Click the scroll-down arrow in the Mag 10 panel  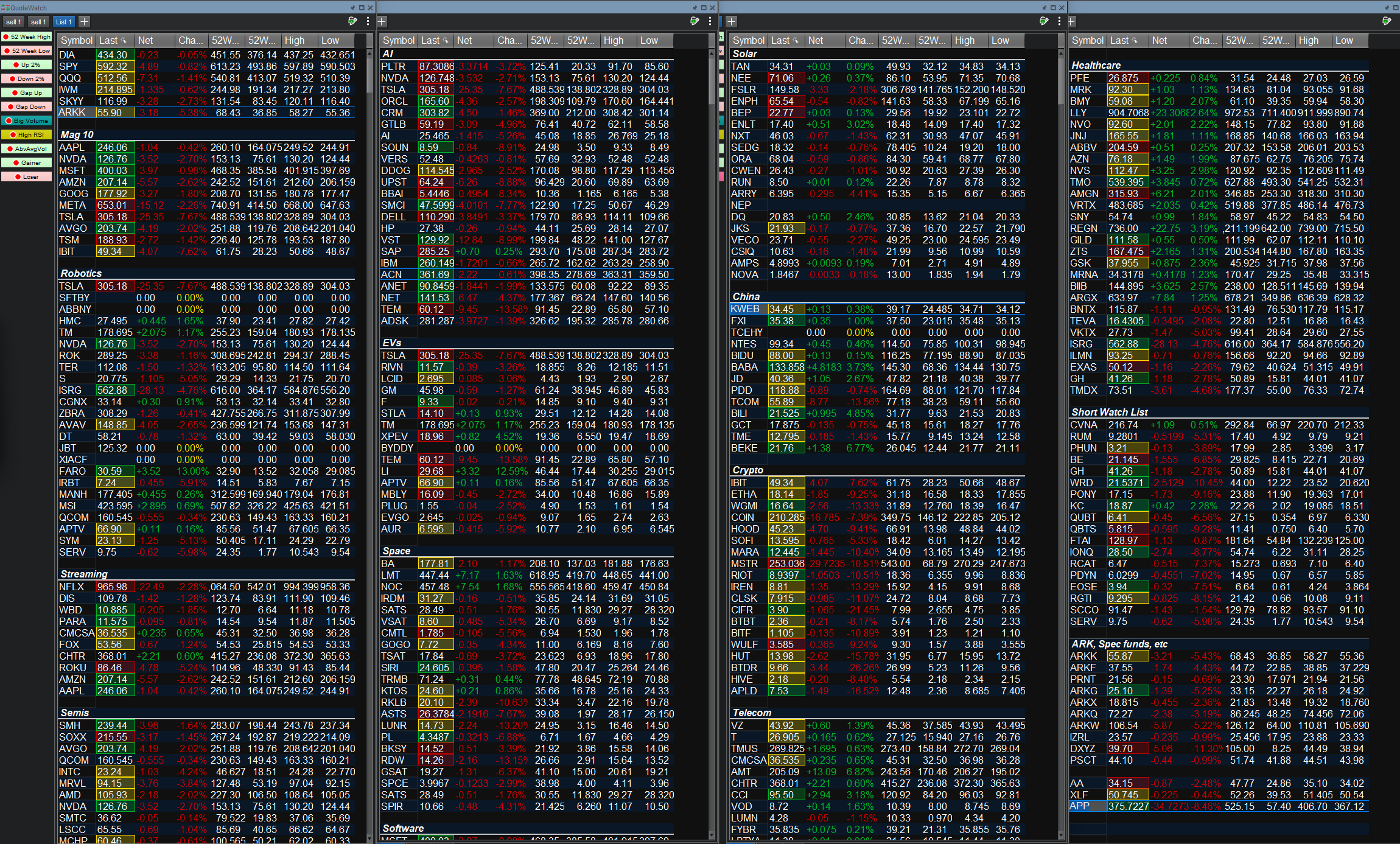pos(369,839)
